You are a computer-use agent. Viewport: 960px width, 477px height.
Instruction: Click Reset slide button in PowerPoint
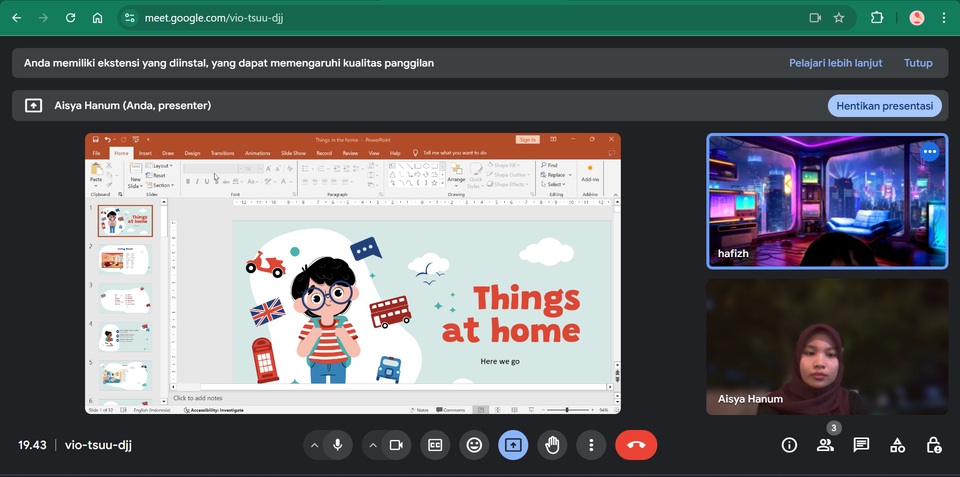(156, 175)
